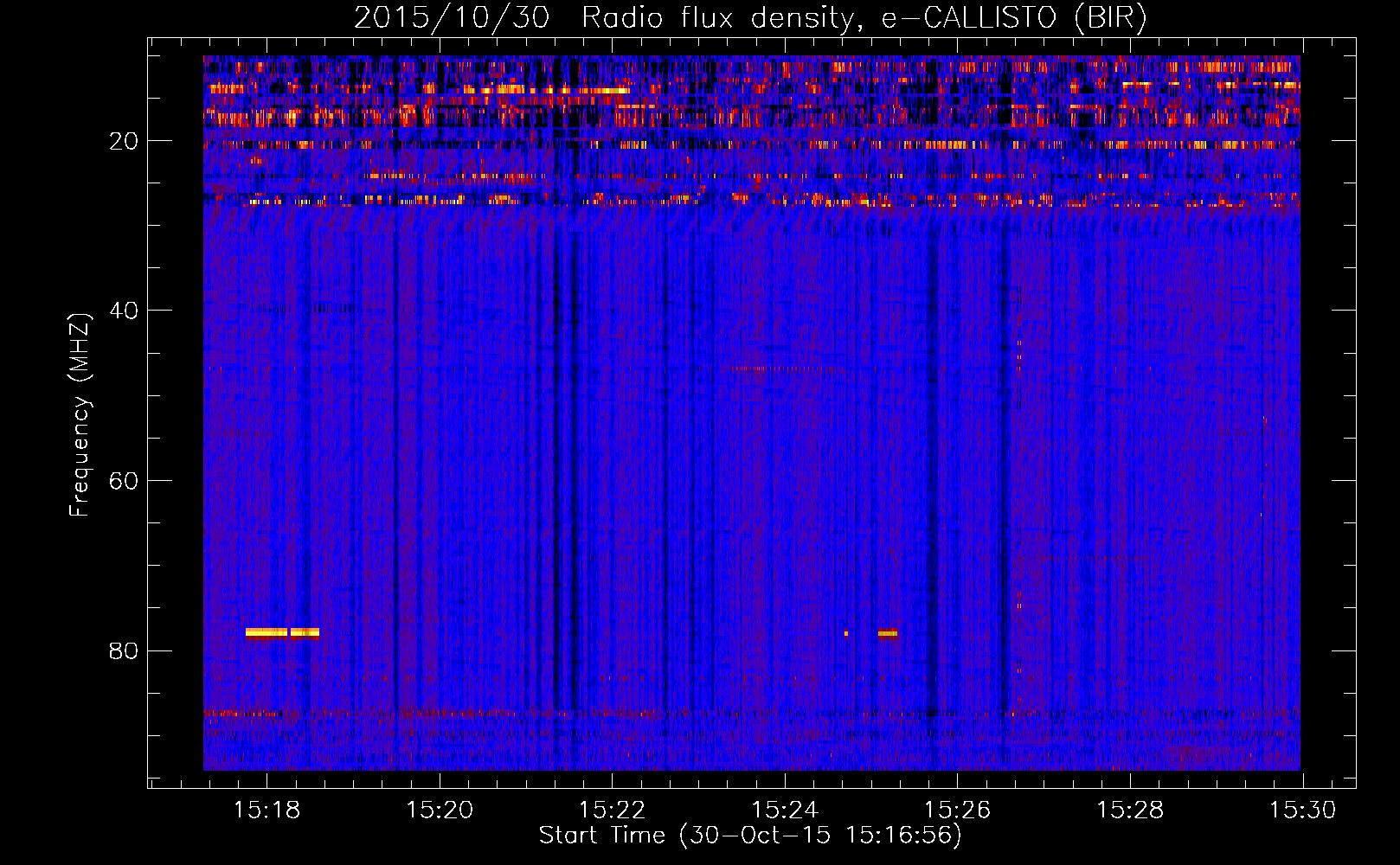Click the 15:22 time tick label

click(x=613, y=810)
